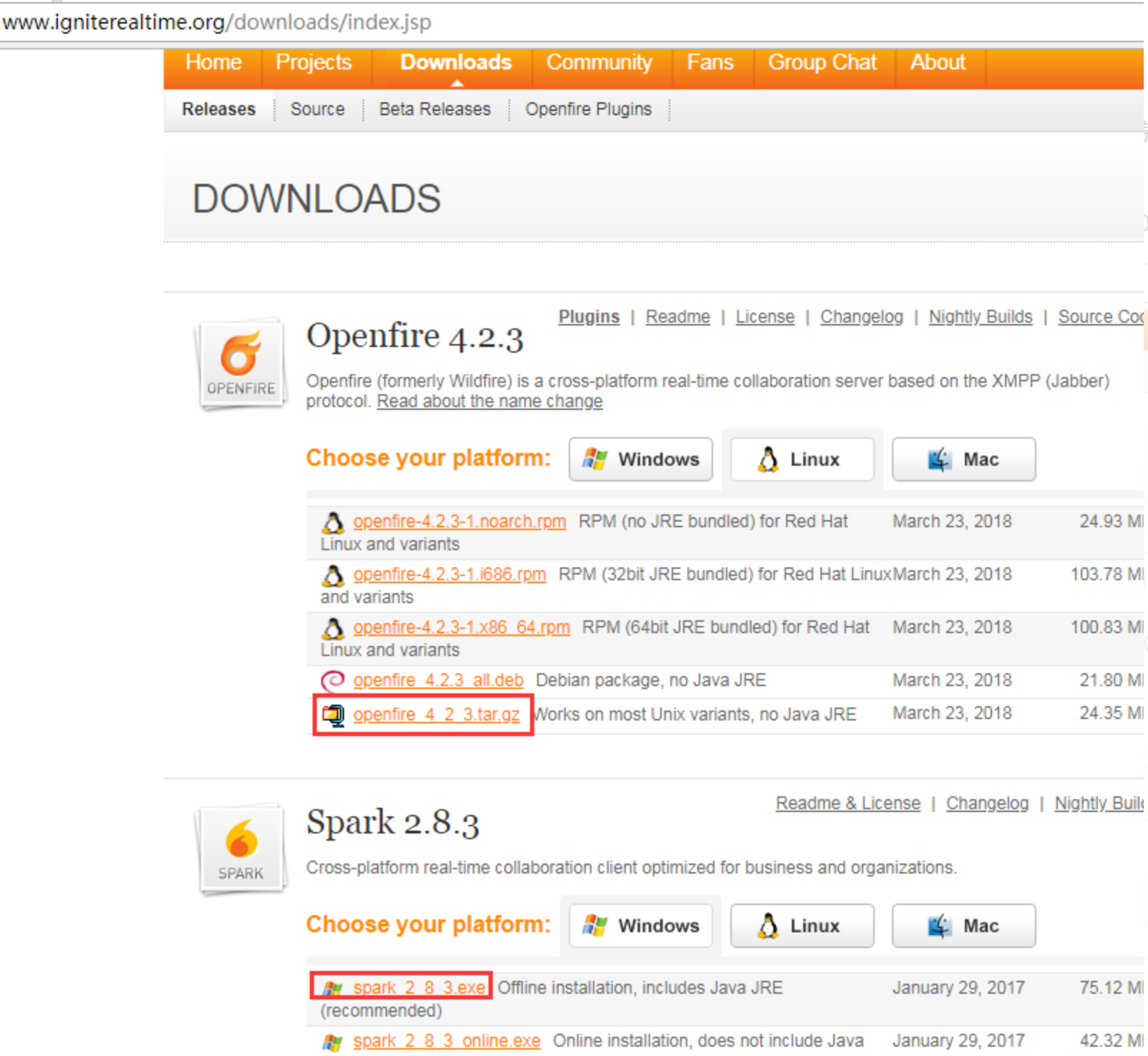Click the Spark flame logo

[241, 848]
